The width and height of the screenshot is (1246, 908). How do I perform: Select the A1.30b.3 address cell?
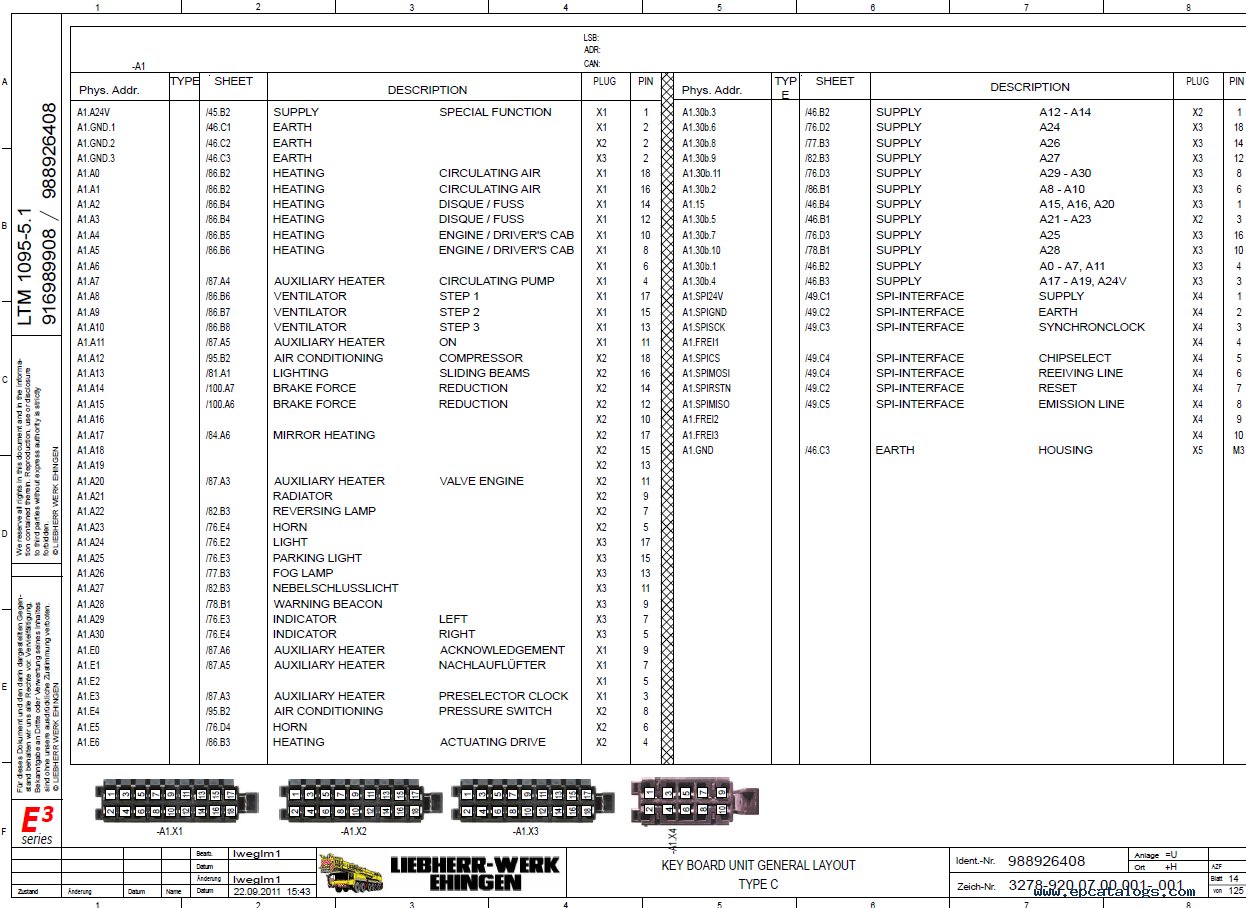coord(699,113)
